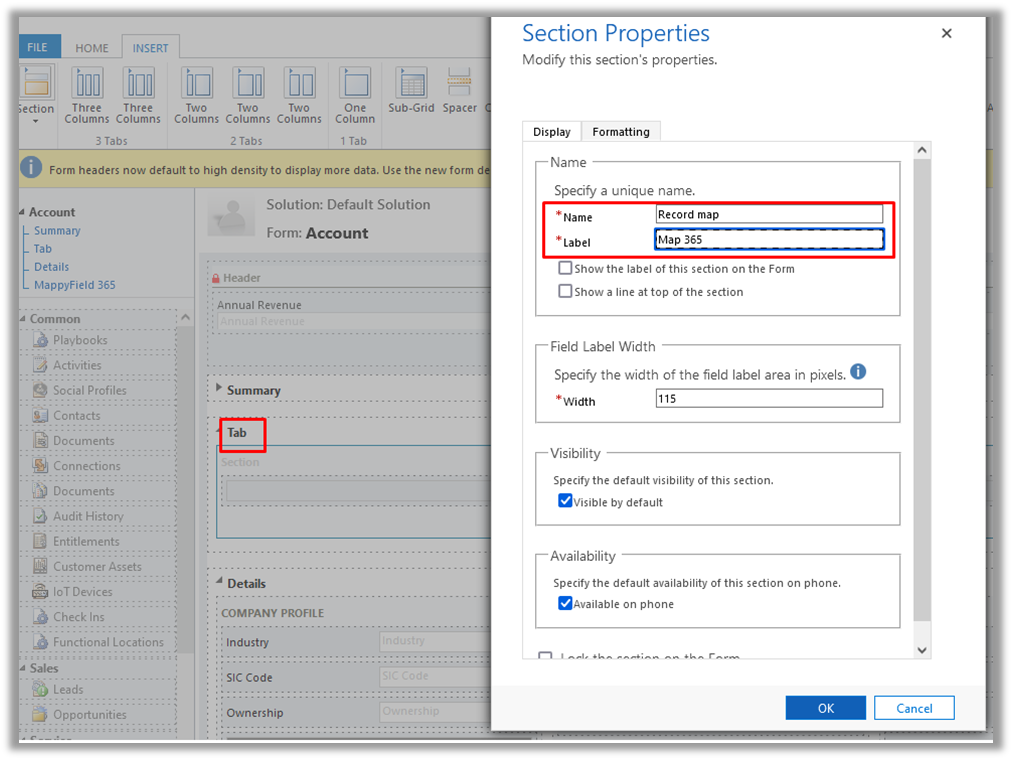
Task: Open the Section dropdown arrow in ribbon
Action: pos(36,122)
